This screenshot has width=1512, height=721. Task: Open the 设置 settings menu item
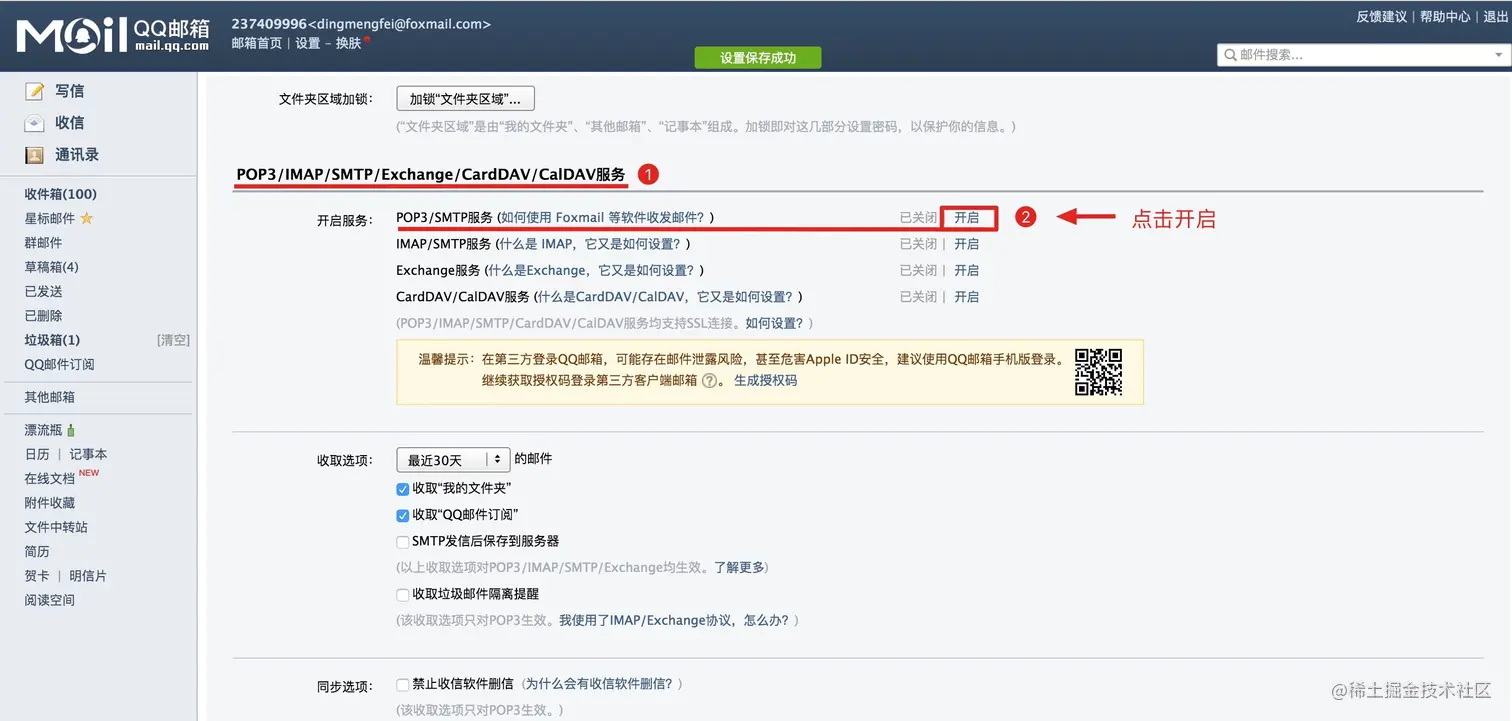point(308,43)
